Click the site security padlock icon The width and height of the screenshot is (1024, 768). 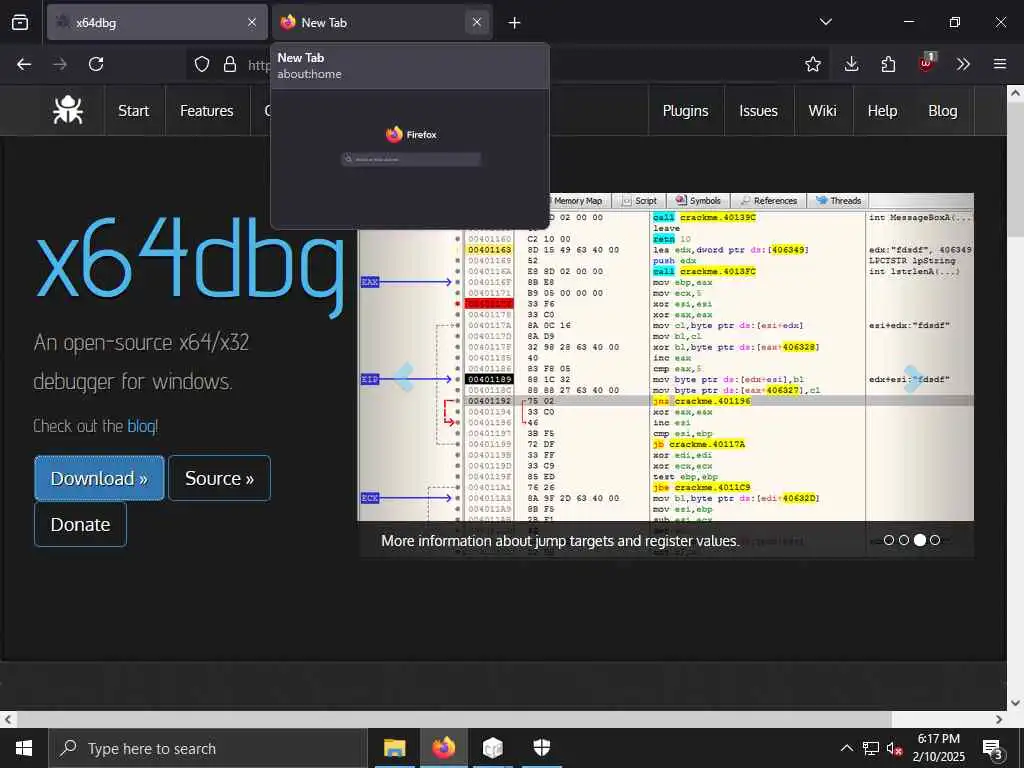click(230, 64)
